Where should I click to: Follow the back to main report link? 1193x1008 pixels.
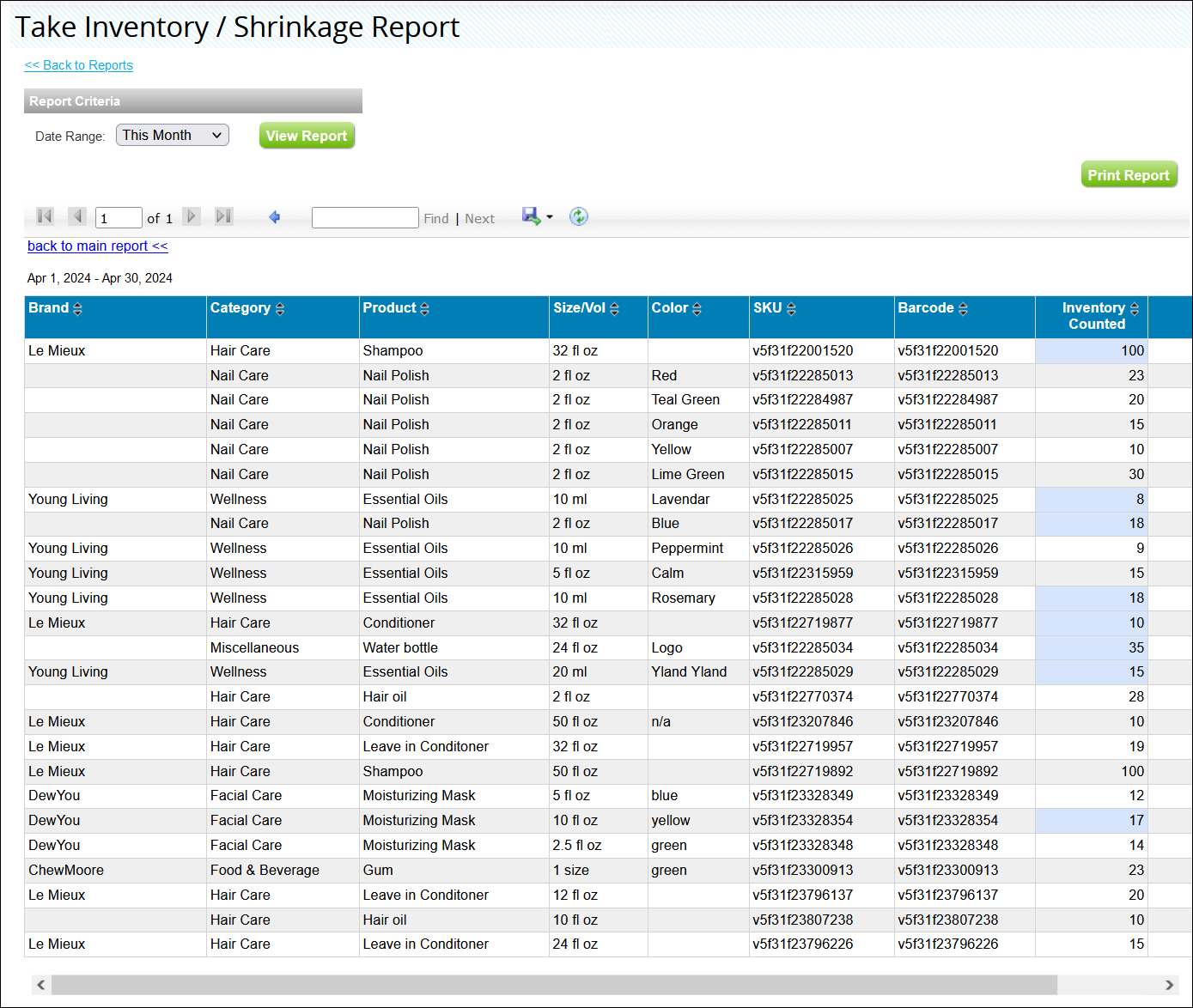point(97,246)
